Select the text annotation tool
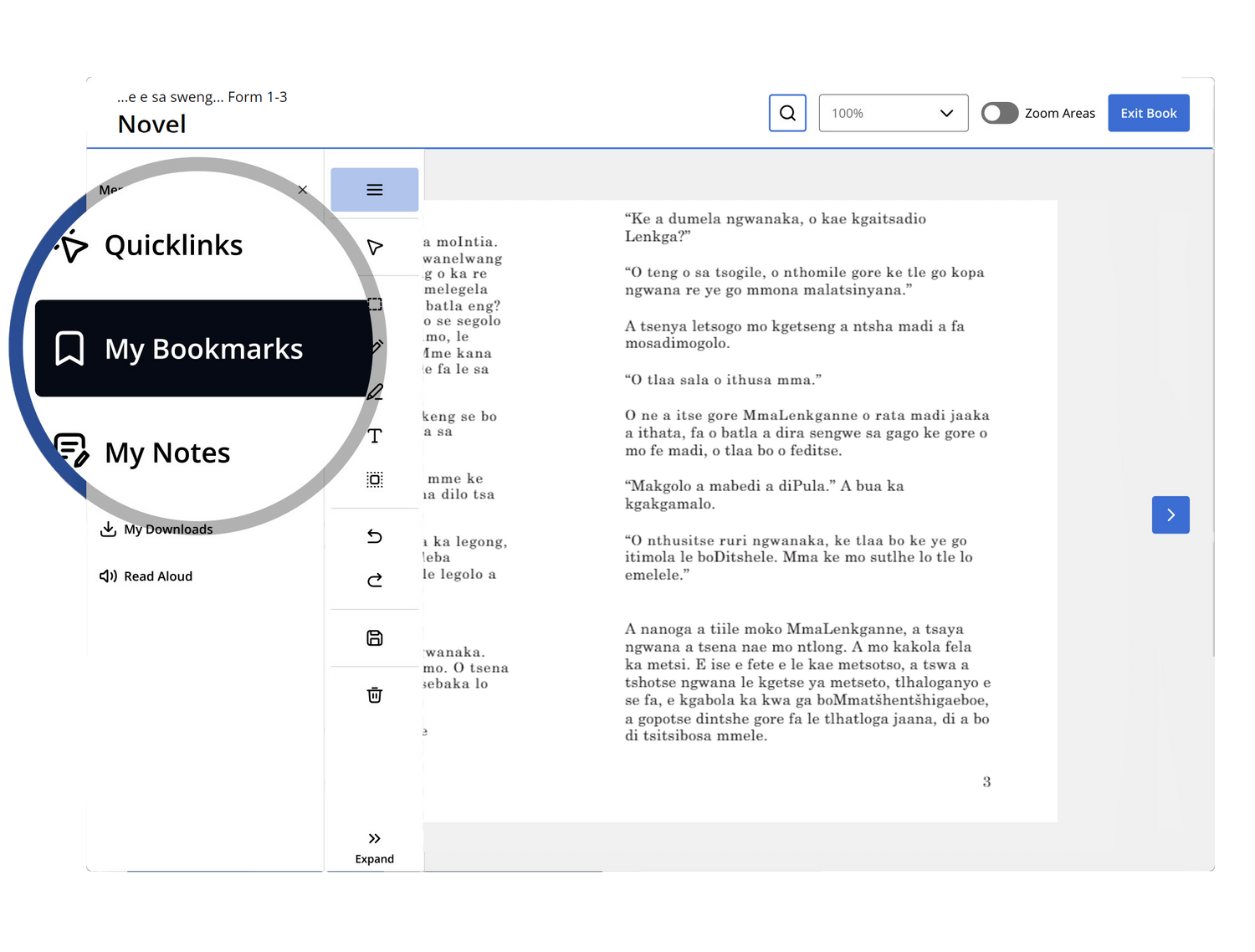This screenshot has width=1255, height=952. point(374,435)
